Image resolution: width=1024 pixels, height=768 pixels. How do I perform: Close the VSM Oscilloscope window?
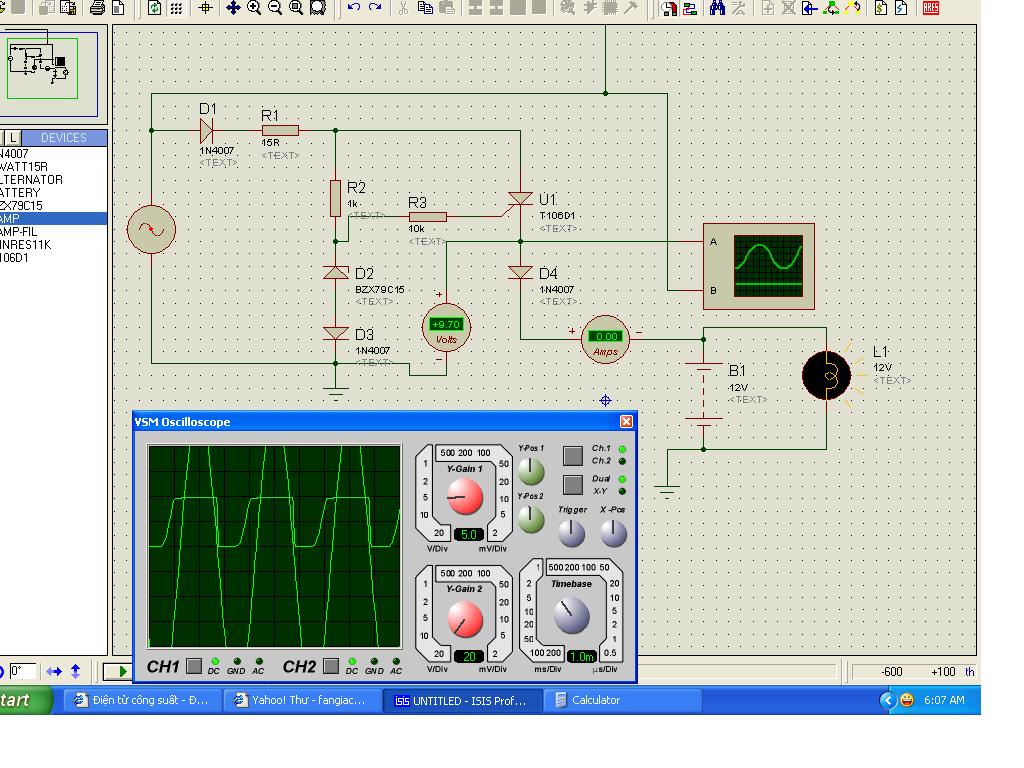(x=626, y=422)
